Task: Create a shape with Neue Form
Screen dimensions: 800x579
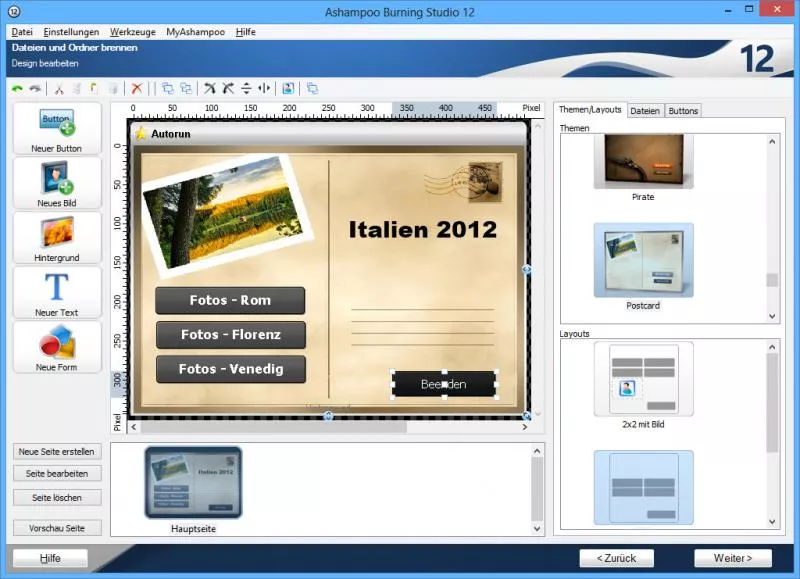Action: tap(57, 347)
